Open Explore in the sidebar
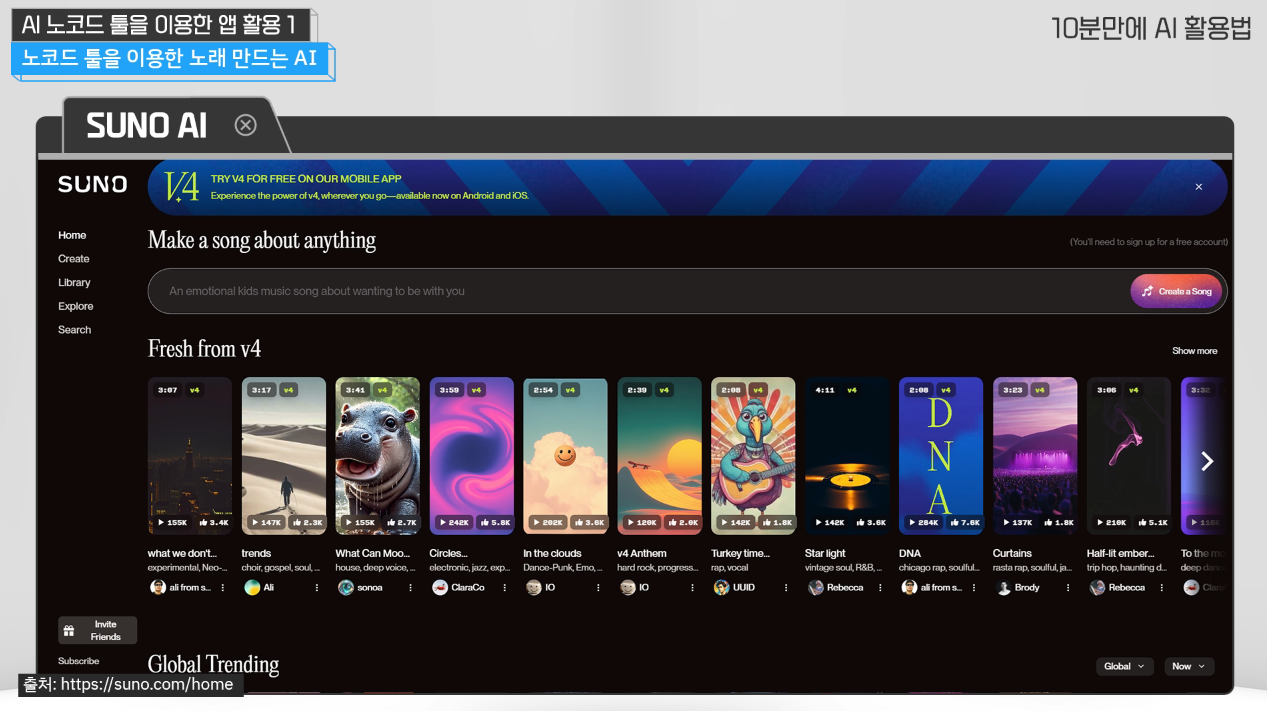The image size is (1267, 711). pyautogui.click(x=76, y=306)
